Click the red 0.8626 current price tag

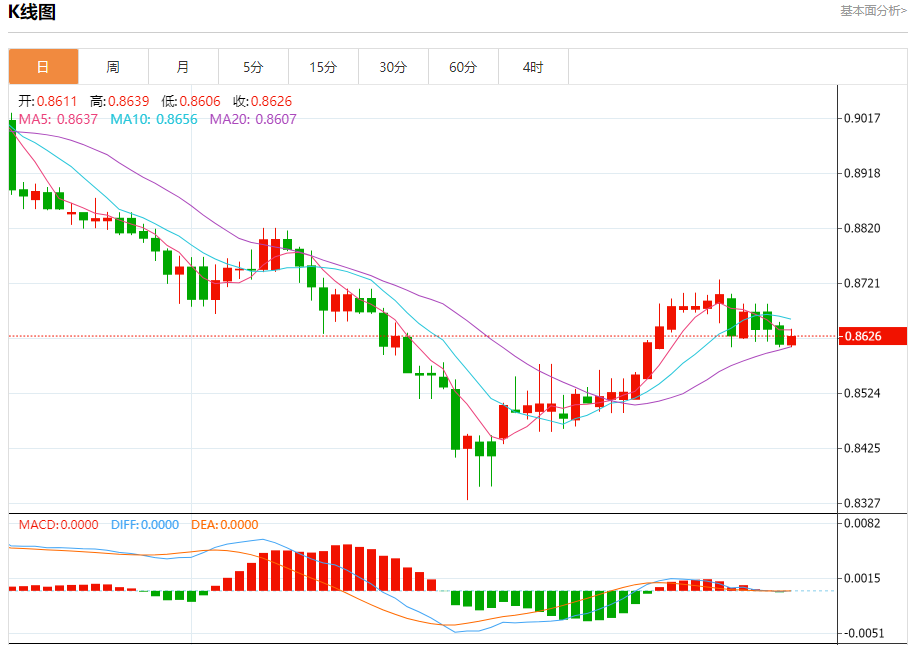point(872,336)
